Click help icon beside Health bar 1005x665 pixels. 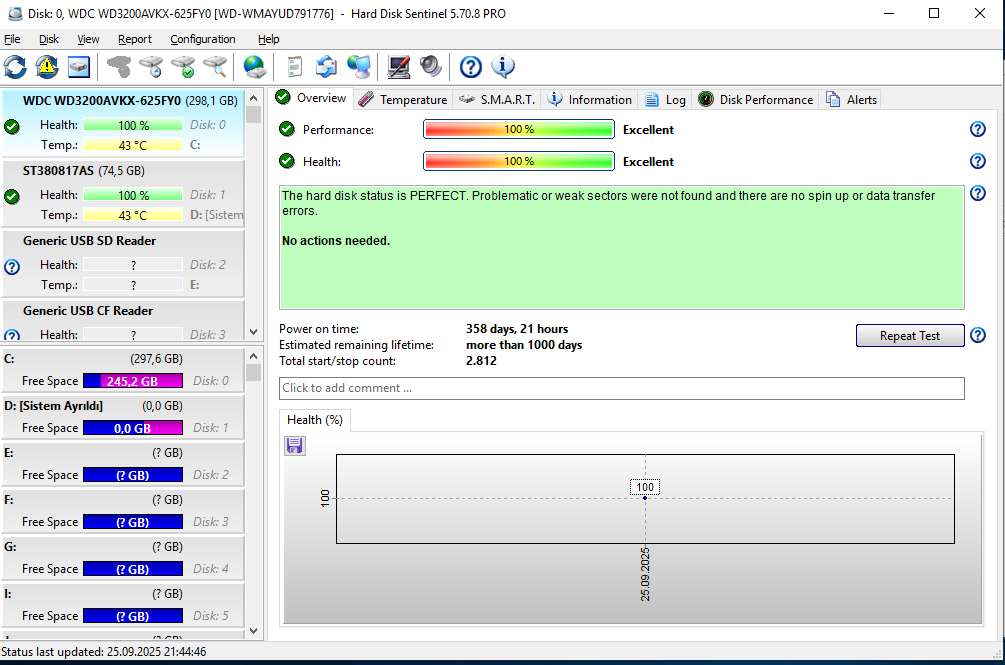point(977,161)
